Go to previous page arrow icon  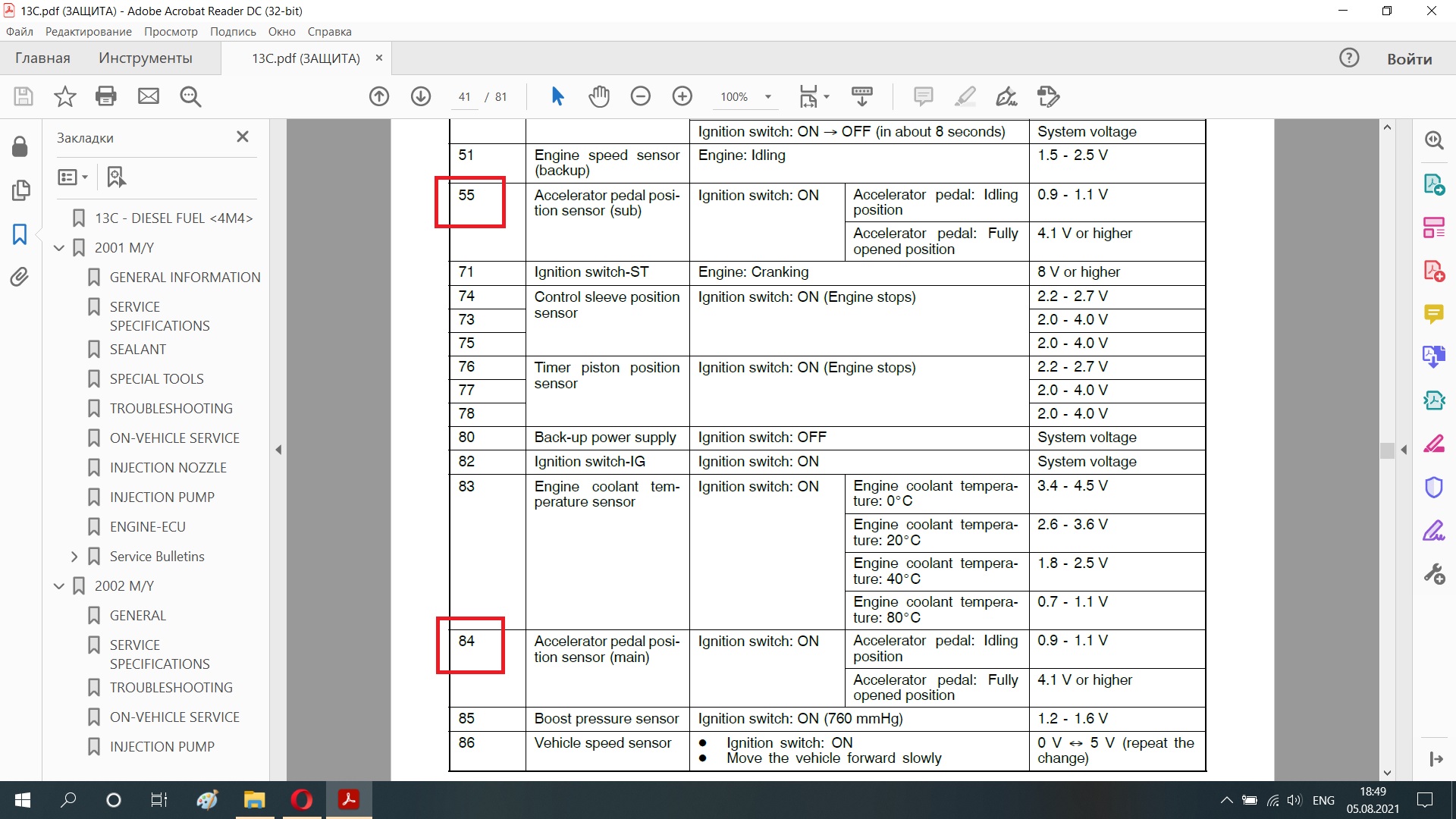tap(379, 96)
